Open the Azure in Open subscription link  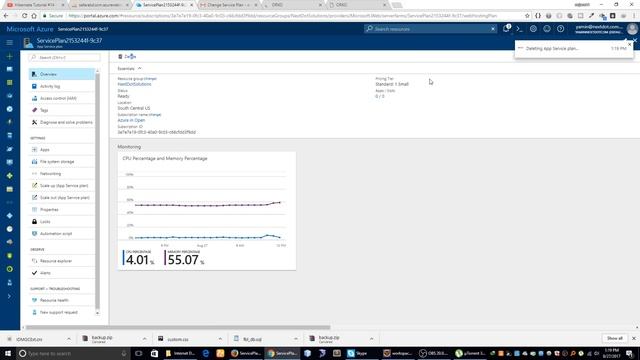click(131, 120)
